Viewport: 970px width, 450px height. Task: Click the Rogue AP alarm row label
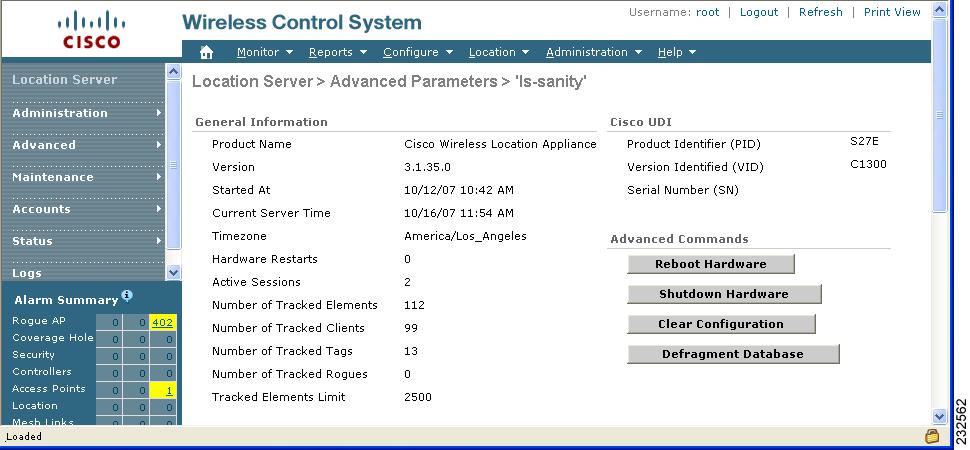point(38,321)
